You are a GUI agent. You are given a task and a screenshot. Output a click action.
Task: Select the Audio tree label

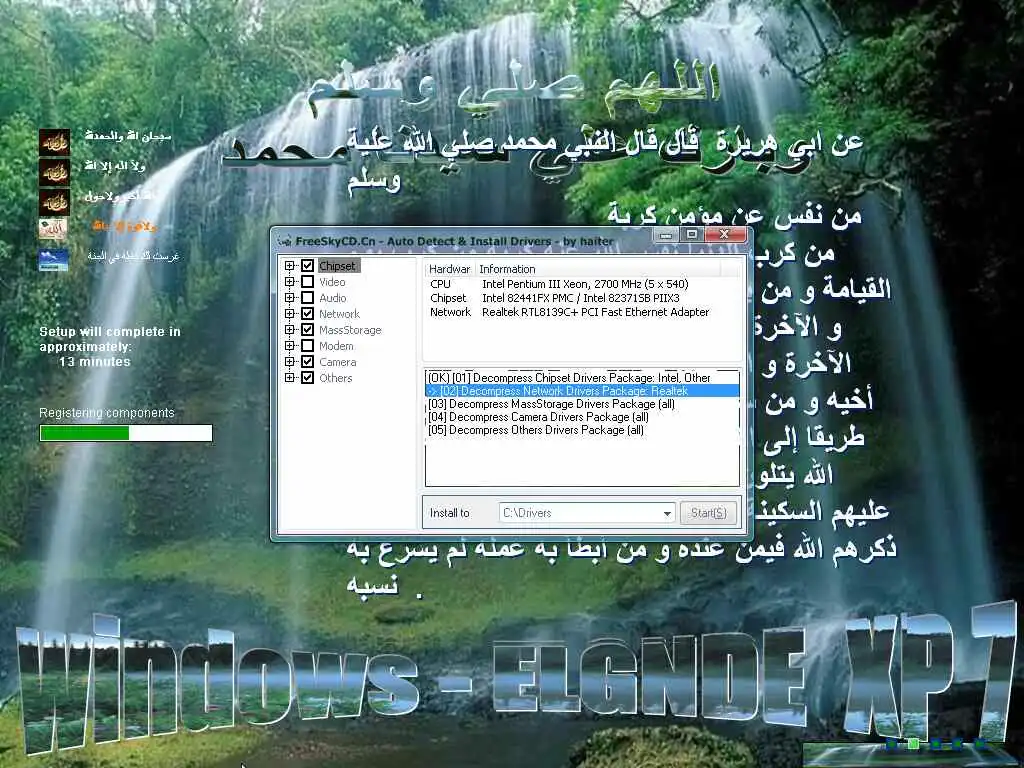333,298
